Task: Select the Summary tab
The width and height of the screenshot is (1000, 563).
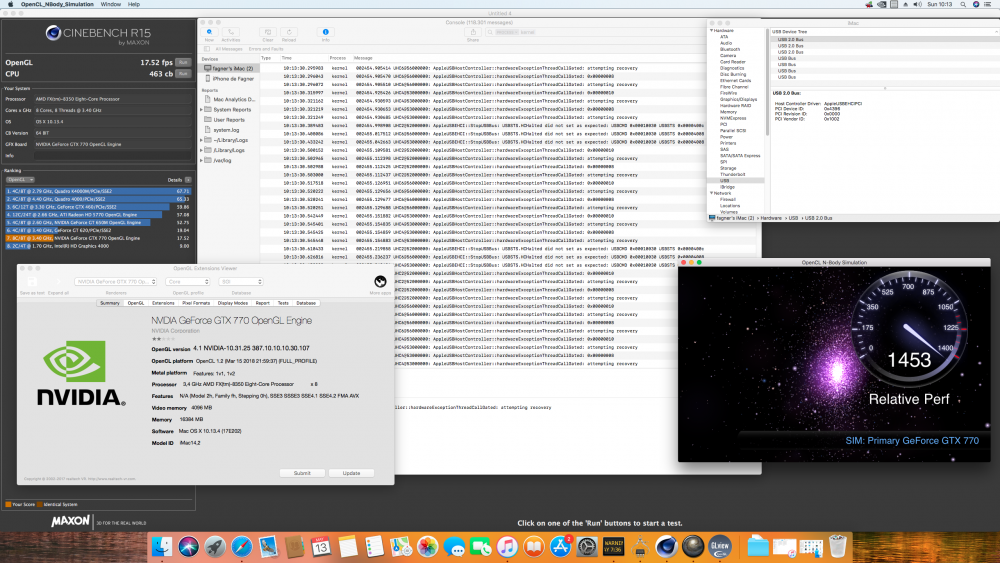Action: [110, 303]
